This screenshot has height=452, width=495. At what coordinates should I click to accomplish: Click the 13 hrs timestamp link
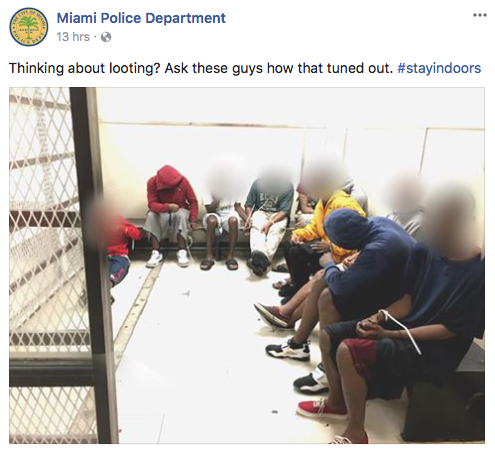(x=73, y=37)
